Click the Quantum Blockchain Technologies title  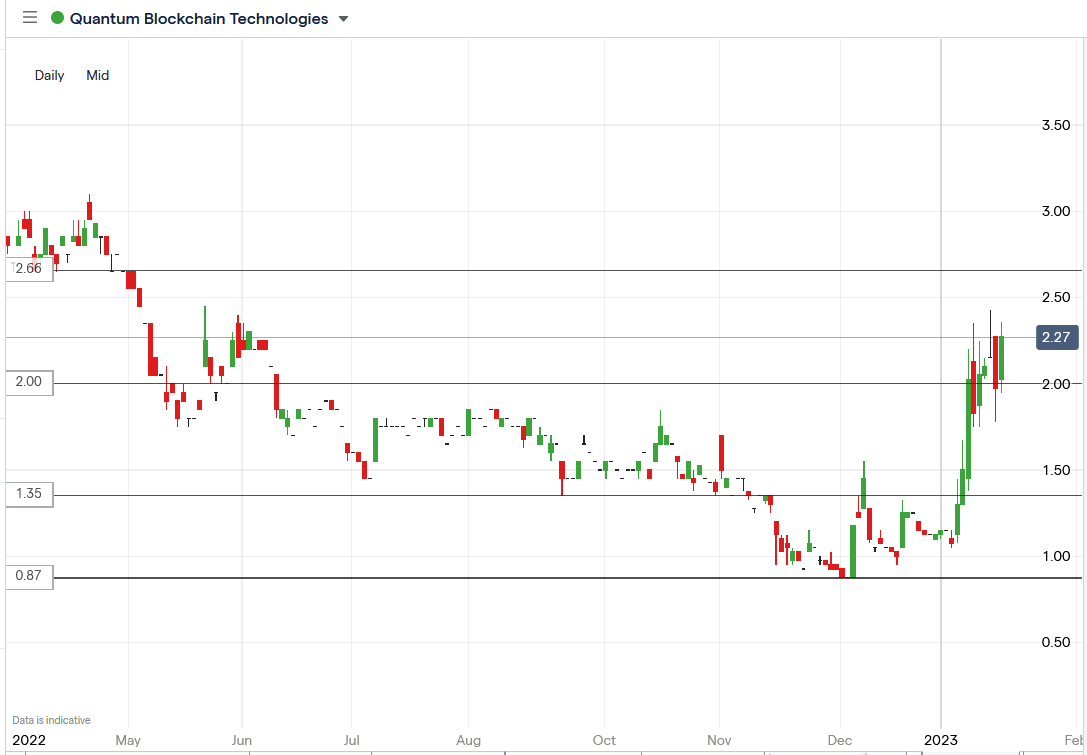coord(199,19)
